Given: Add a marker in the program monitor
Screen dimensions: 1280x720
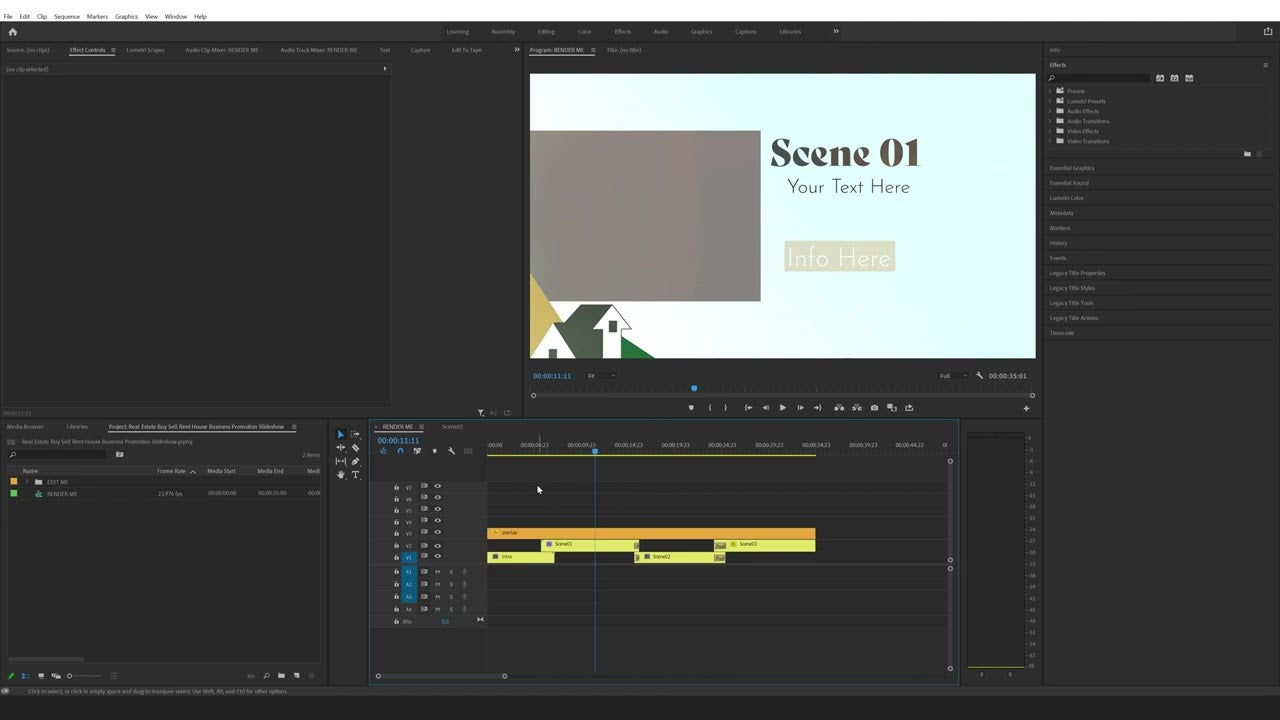Looking at the screenshot, I should click(x=691, y=407).
